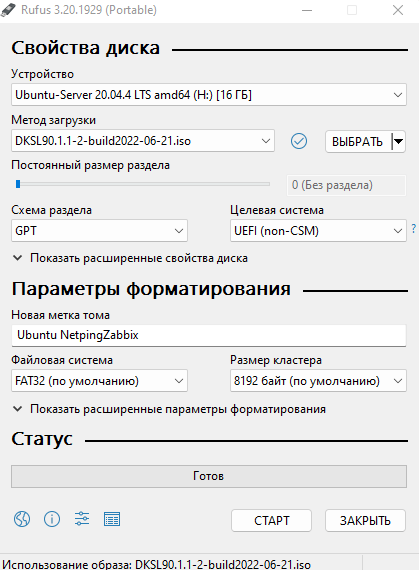Open the Схема раздела GPT dropdown
419x570 pixels.
[99, 230]
